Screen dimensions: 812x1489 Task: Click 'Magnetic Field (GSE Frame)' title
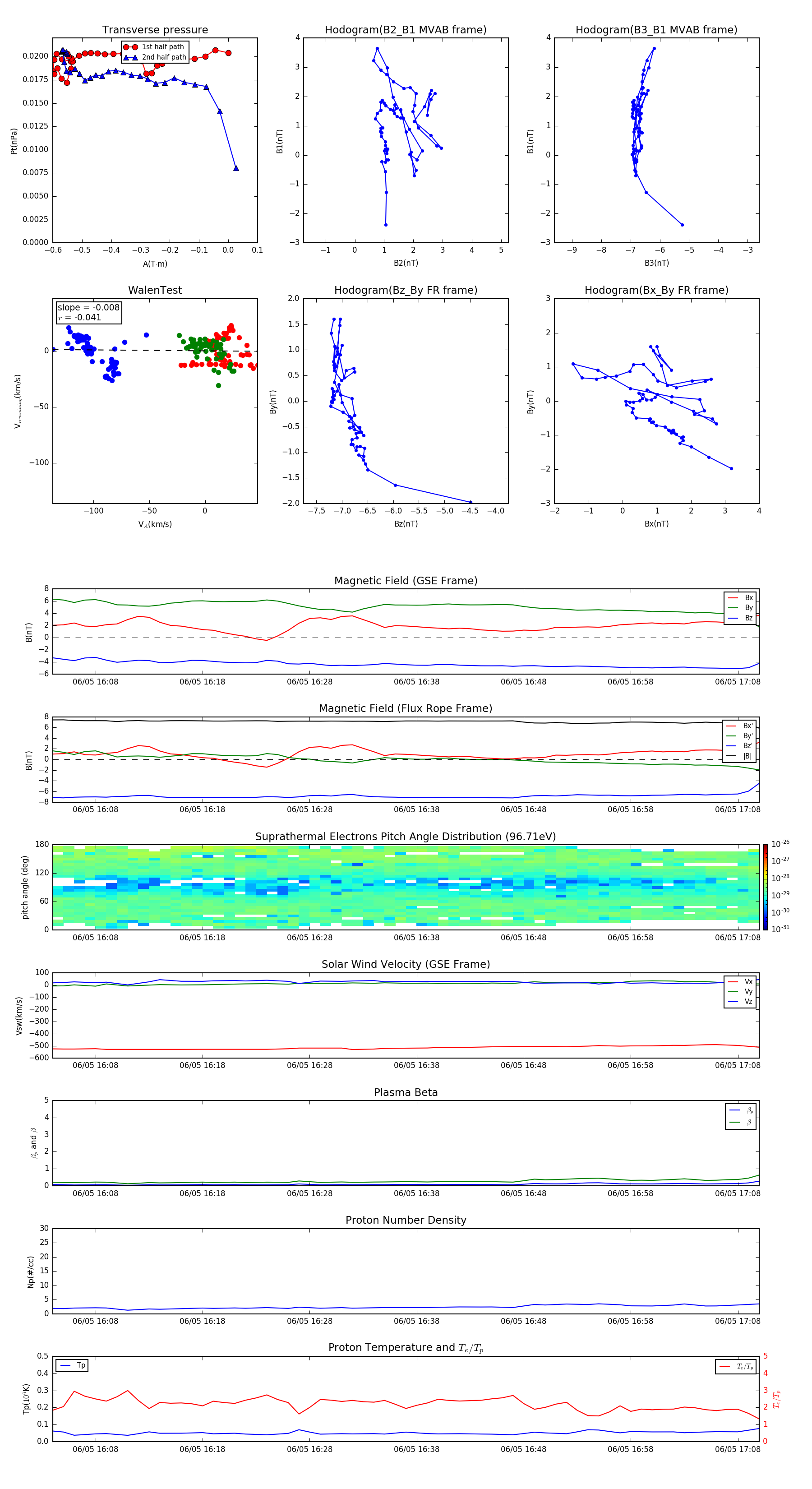point(406,581)
